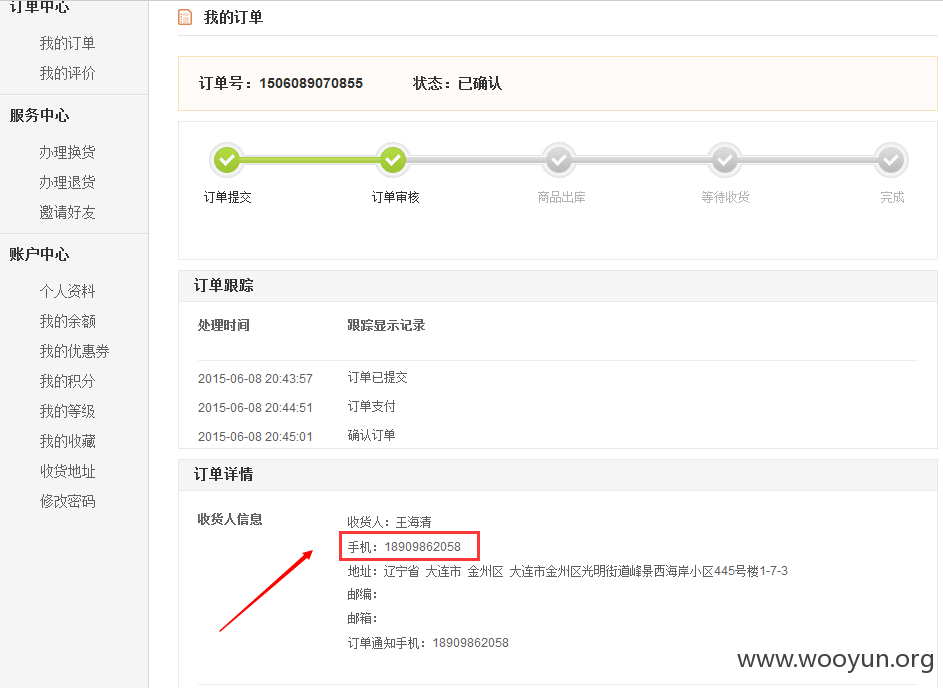Screen dimensions: 943x688
Task: Open 修改密码 link
Action: pos(67,502)
